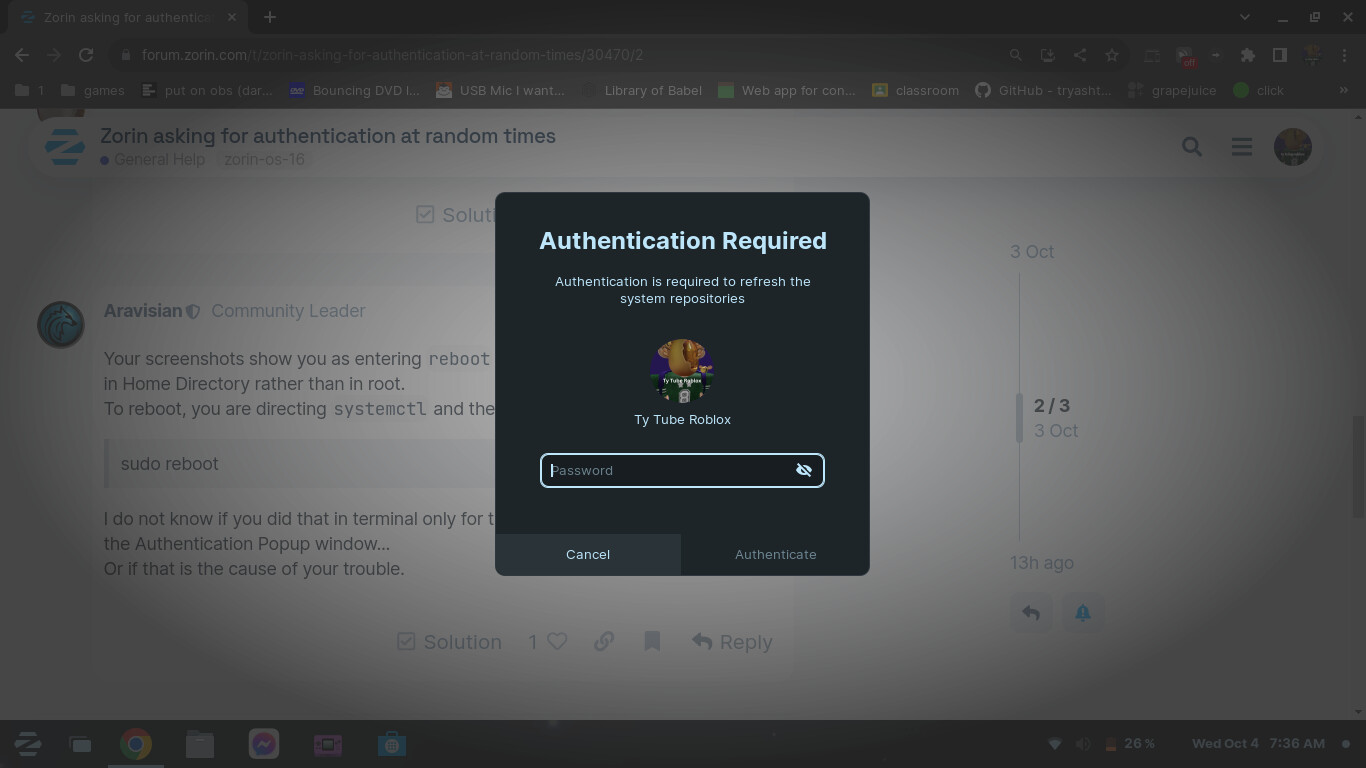Open the 'classroom' bookmark

[x=916, y=90]
